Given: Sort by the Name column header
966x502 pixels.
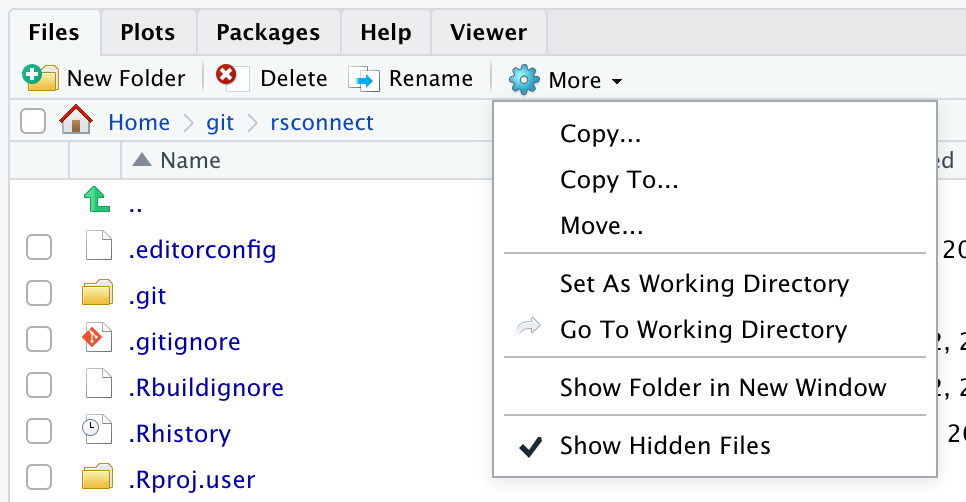Looking at the screenshot, I should [x=189, y=160].
